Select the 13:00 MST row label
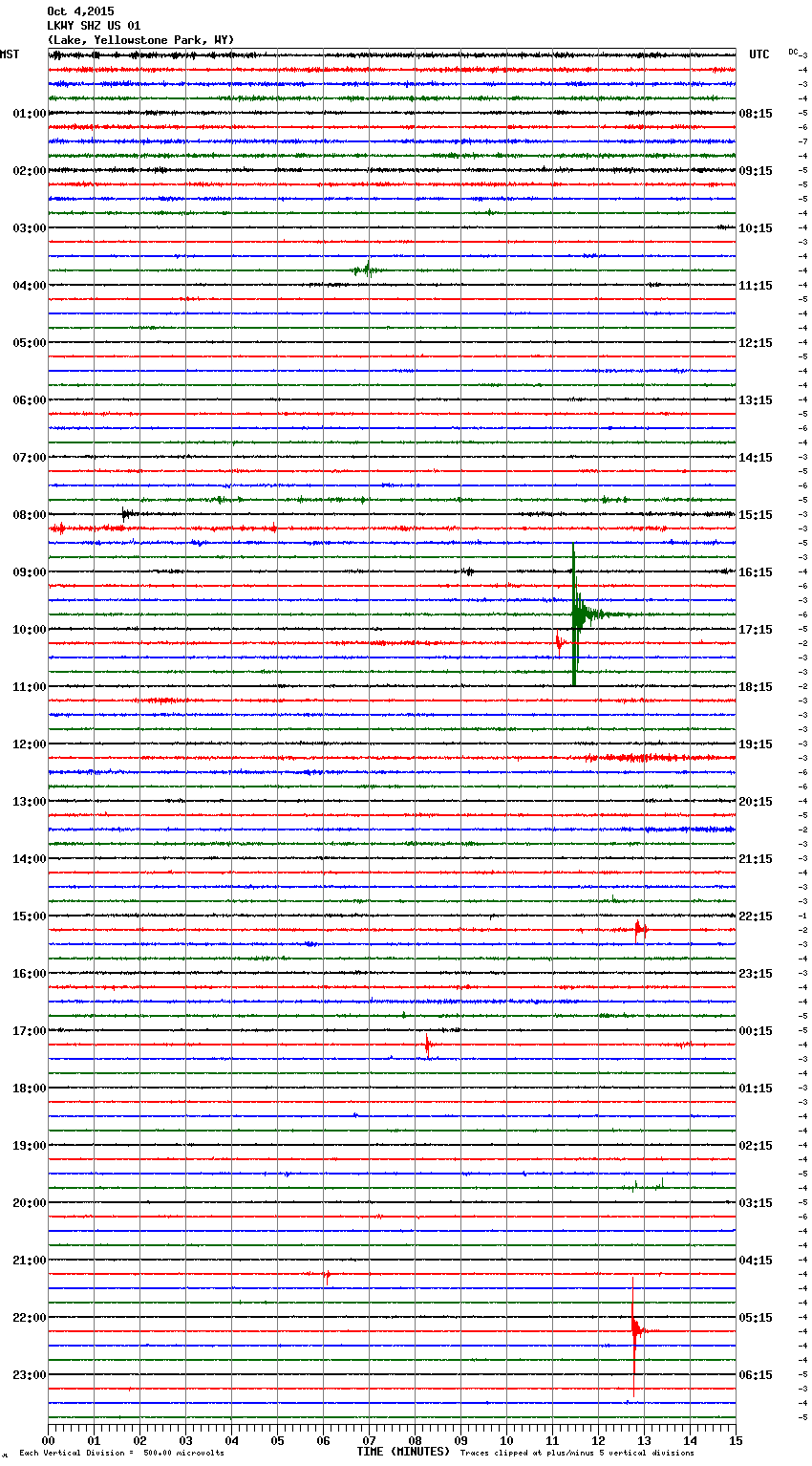The height and width of the screenshot is (1466, 812). pyautogui.click(x=30, y=802)
